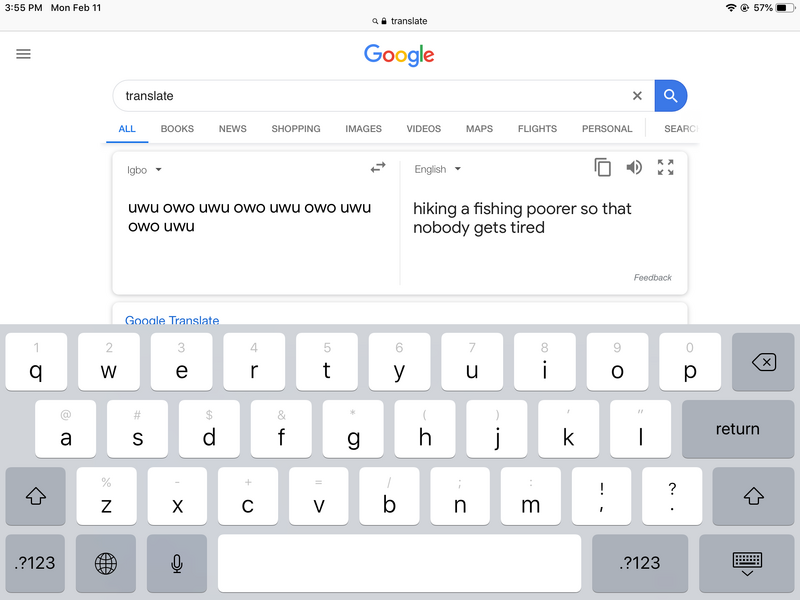
Task: Click the blue search magnifier button
Action: tap(670, 95)
